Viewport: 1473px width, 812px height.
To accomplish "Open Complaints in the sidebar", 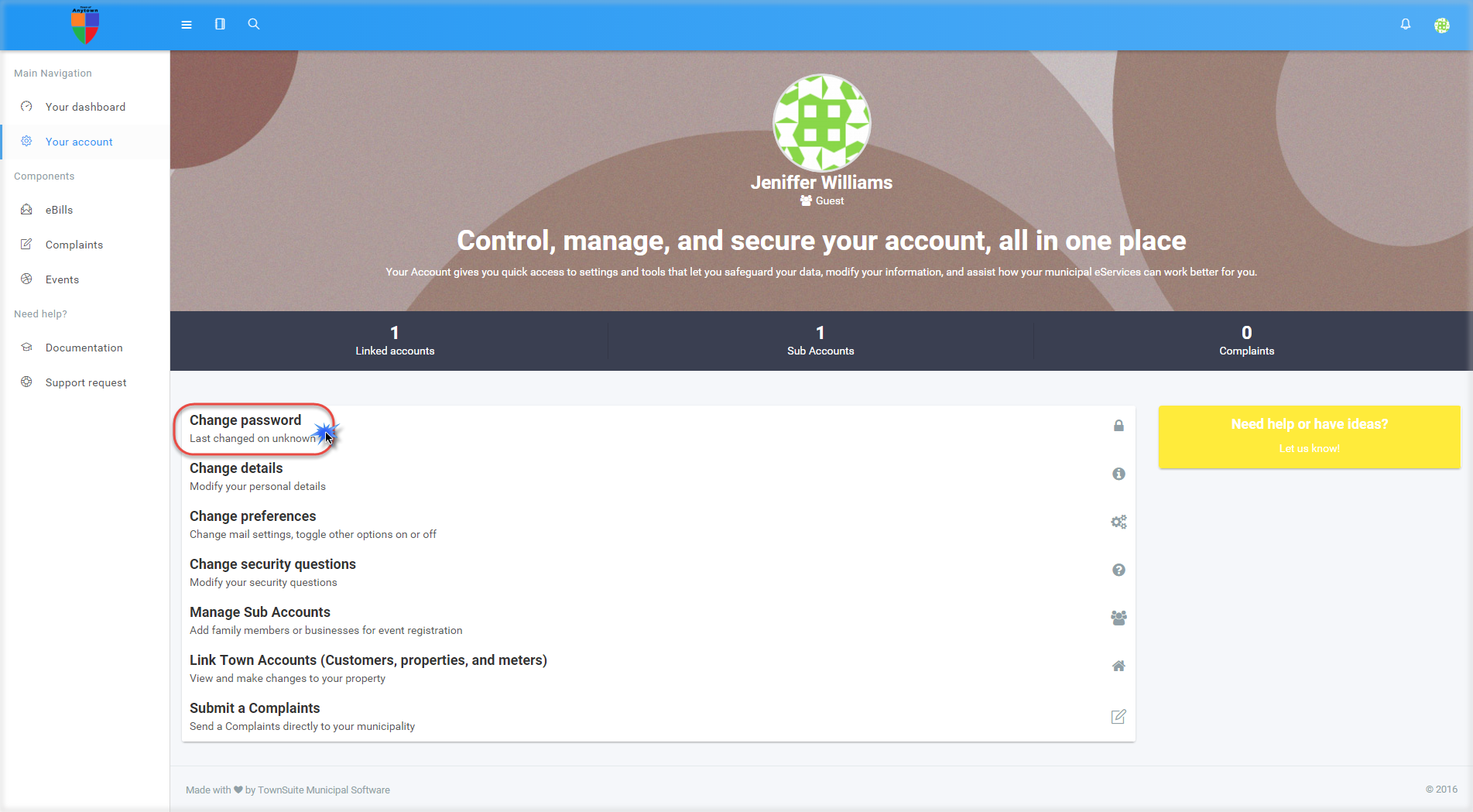I will pos(74,245).
